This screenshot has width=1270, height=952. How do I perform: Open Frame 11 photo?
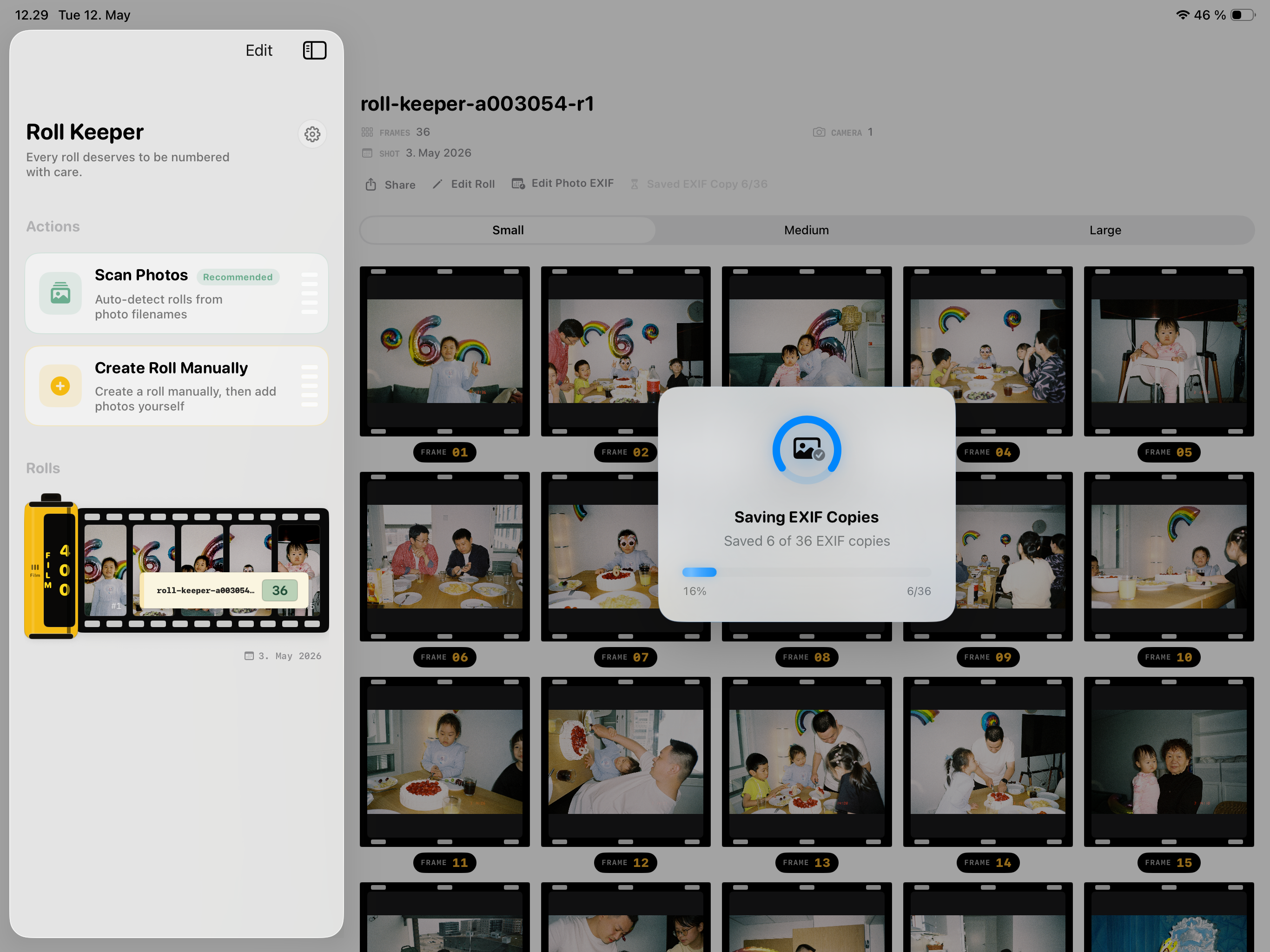(x=445, y=762)
